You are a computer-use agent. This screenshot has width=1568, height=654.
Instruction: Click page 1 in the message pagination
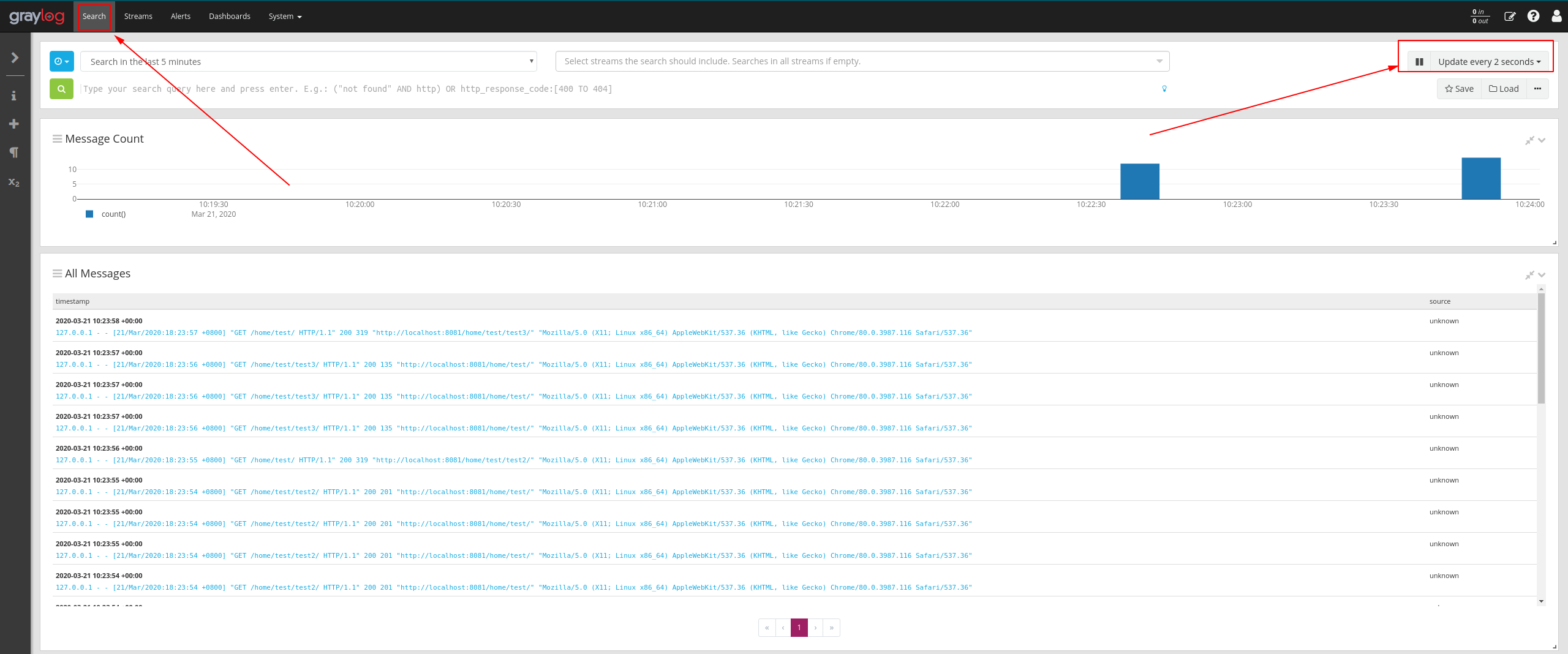coord(799,628)
